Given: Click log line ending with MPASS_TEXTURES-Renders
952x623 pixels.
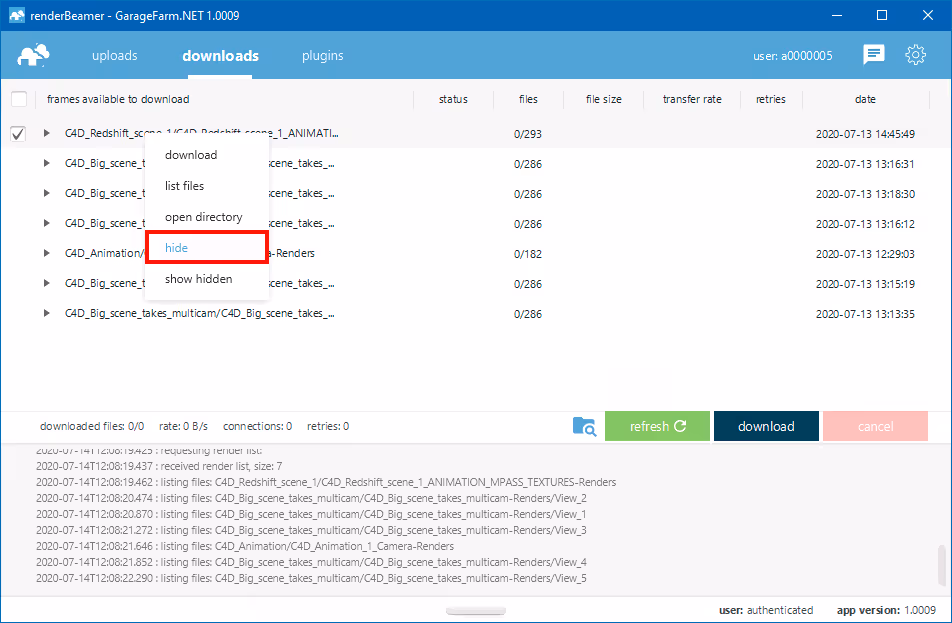Looking at the screenshot, I should [326, 482].
